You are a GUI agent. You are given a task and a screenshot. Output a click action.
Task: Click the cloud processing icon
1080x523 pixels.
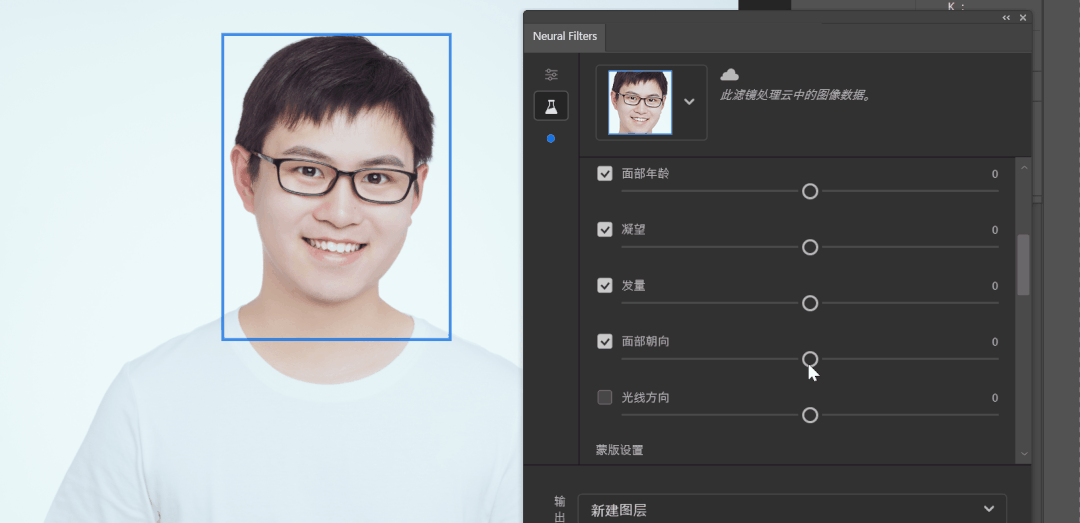point(729,74)
